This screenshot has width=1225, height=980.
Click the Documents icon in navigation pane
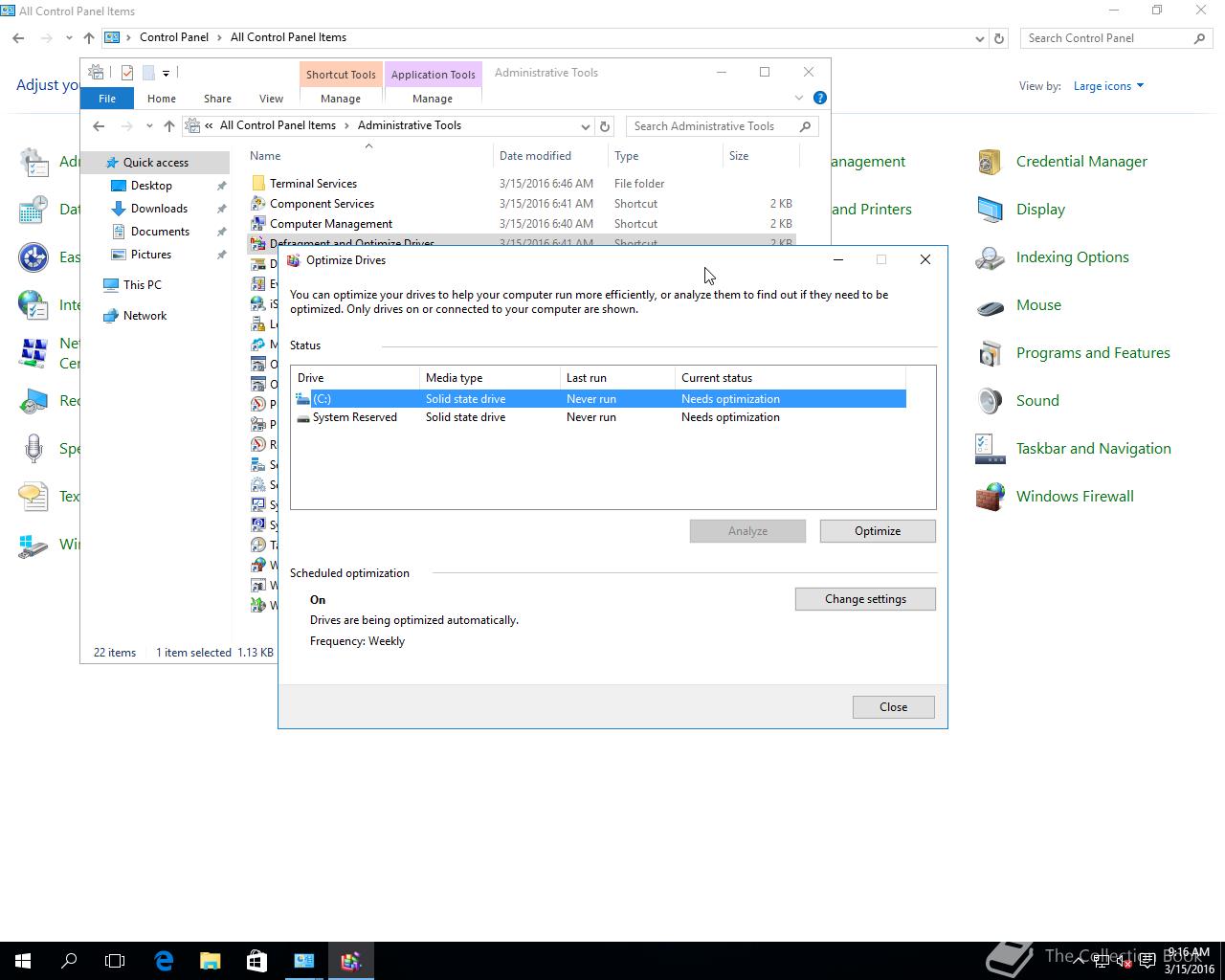coord(119,232)
